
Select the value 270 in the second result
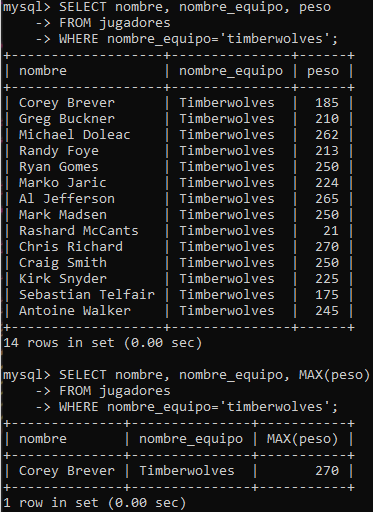pos(327,471)
